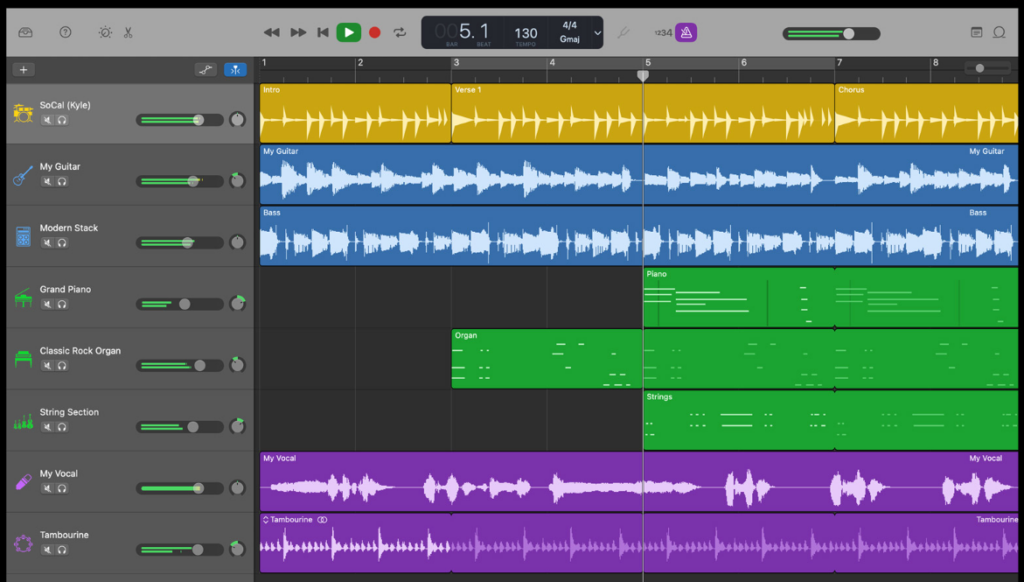Mute the My Guitar track
Screen dimensions: 1024x582
click(x=47, y=181)
